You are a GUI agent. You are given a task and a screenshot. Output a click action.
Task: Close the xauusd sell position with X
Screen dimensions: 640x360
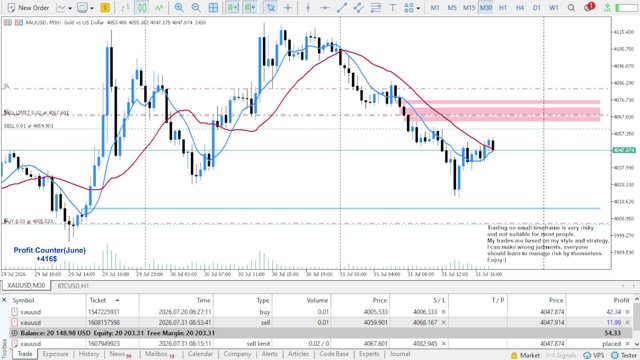point(628,322)
